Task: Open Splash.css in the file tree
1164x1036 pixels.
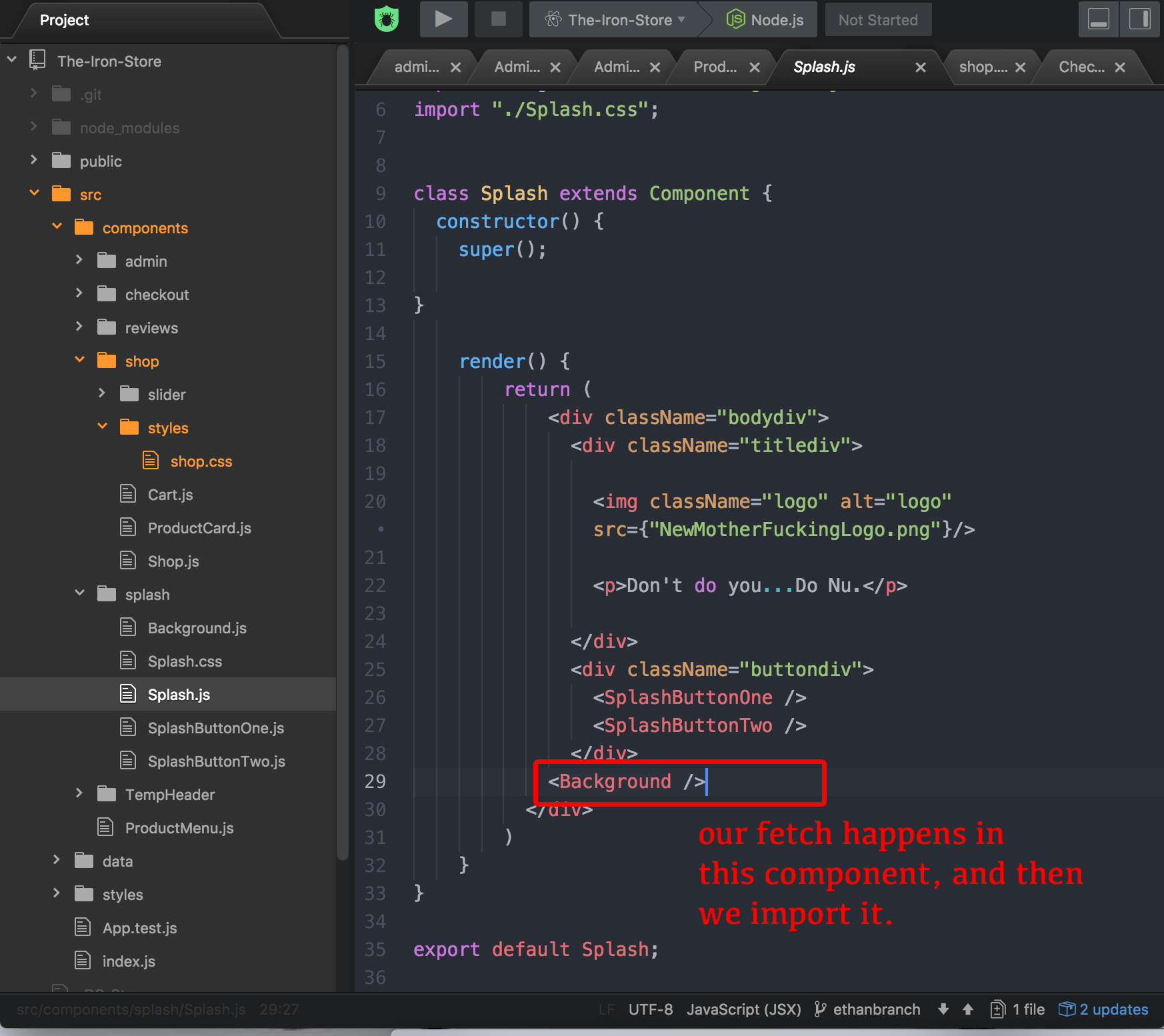Action: pos(185,661)
